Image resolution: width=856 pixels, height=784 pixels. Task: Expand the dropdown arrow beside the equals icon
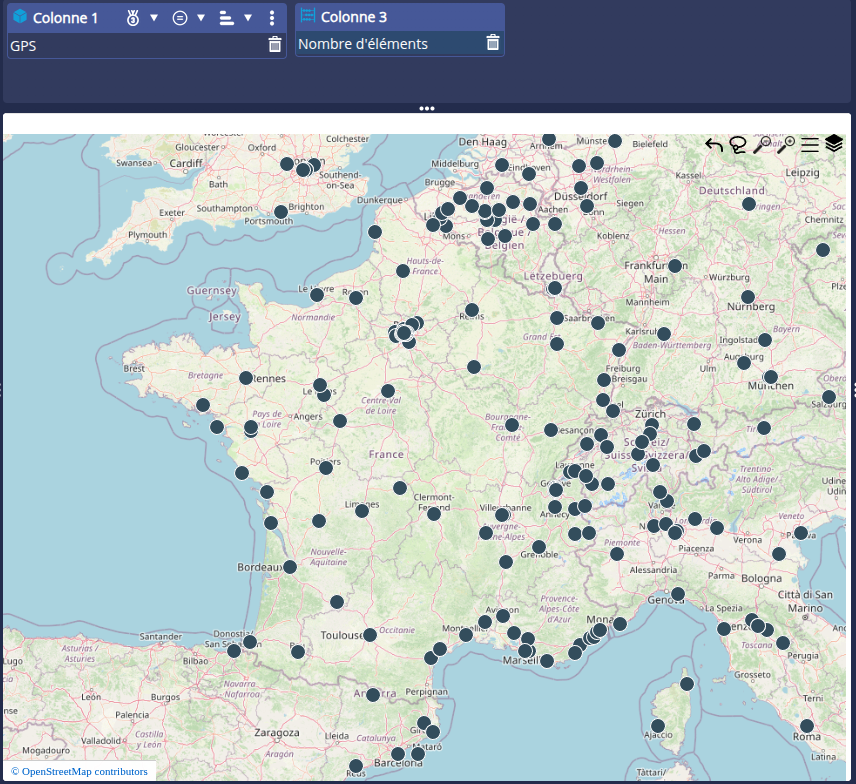(x=201, y=18)
